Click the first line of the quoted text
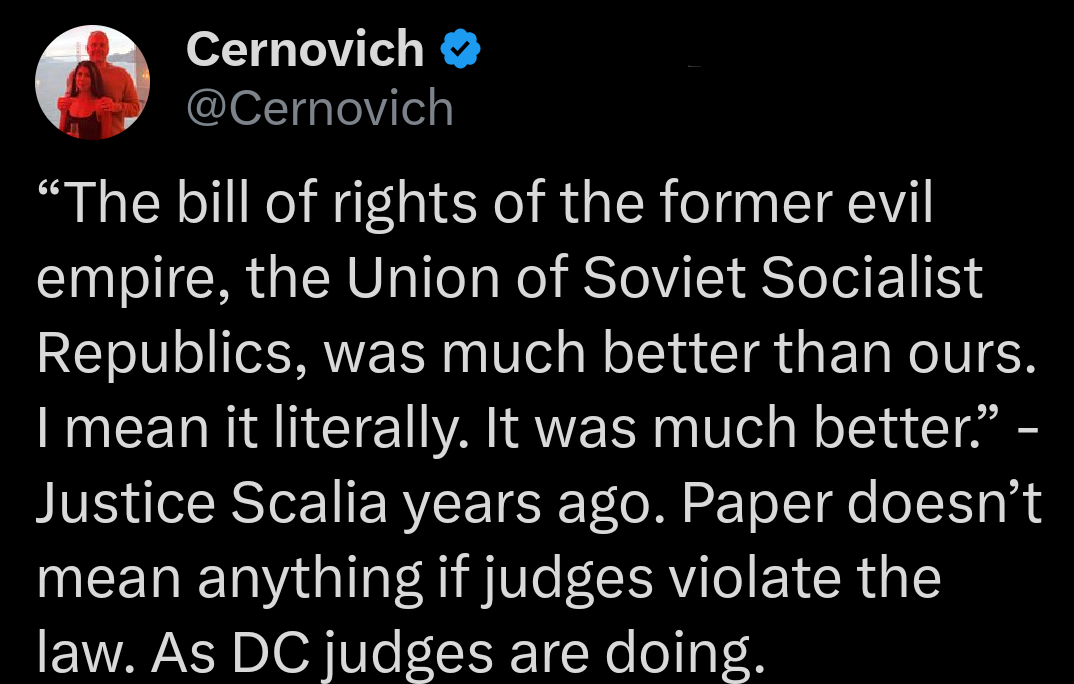 485,200
